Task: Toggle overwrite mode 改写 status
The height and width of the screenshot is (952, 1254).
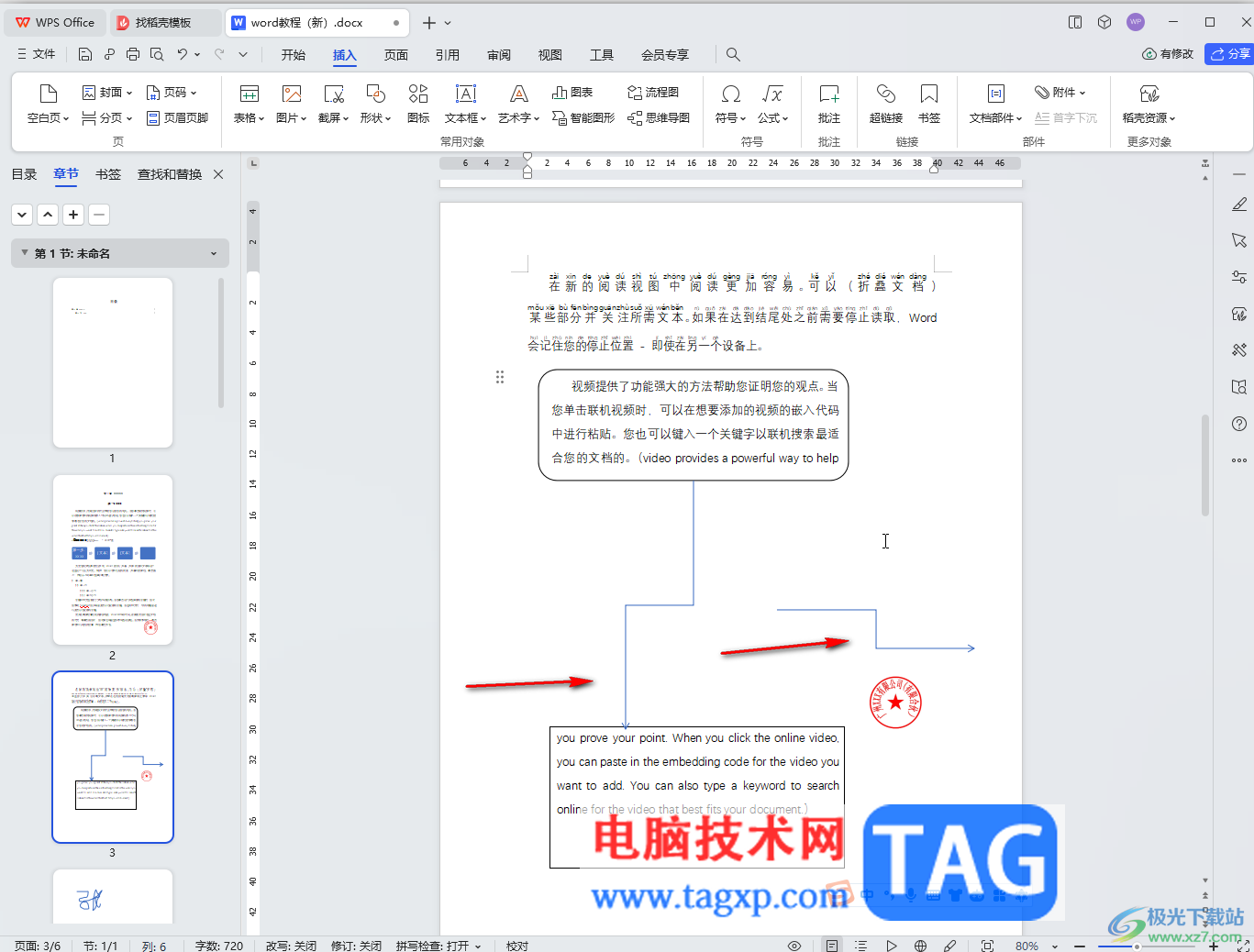Action: pos(291,946)
